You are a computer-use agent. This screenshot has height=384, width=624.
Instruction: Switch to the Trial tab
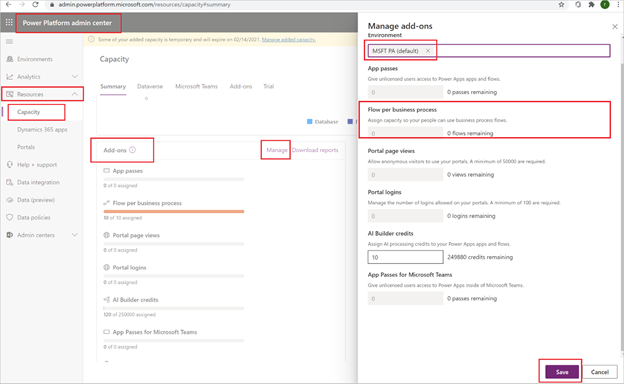(x=269, y=86)
